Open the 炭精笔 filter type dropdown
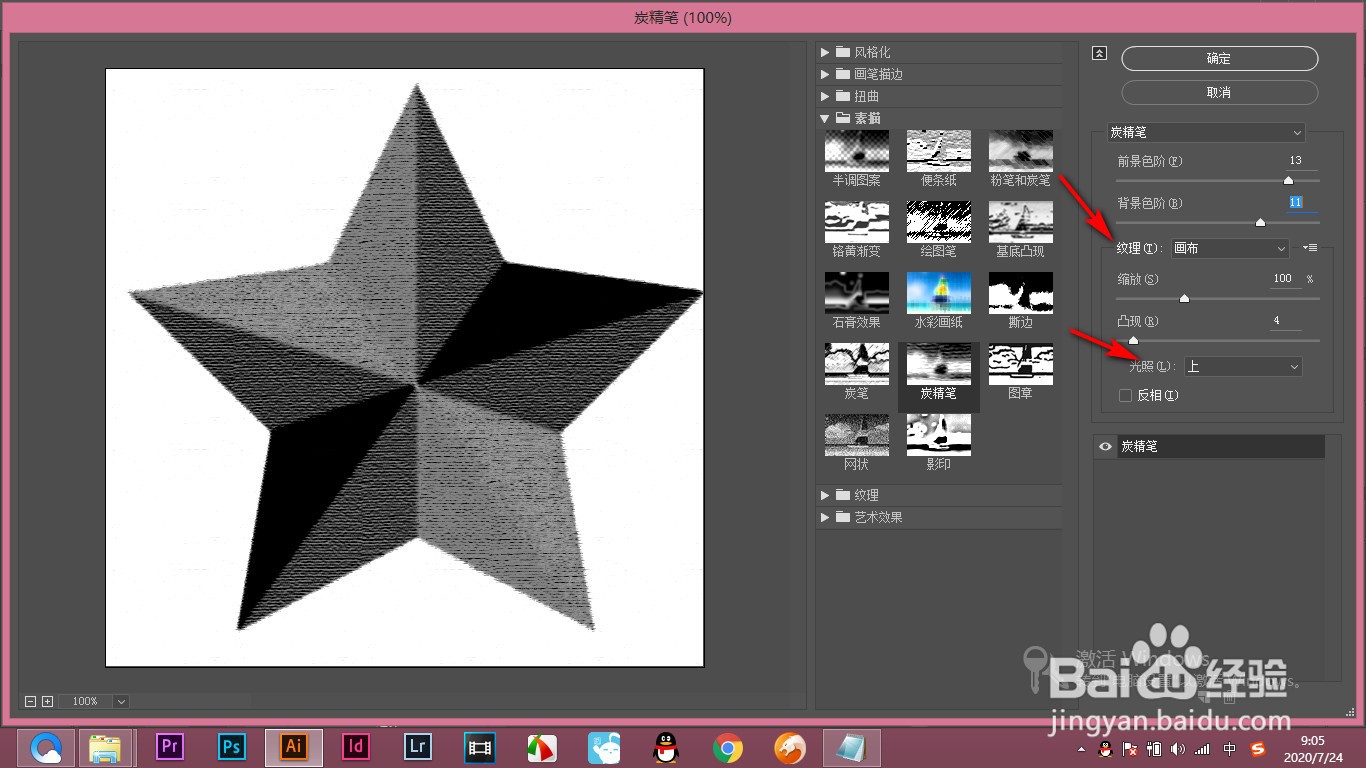1366x768 pixels. coord(1206,132)
